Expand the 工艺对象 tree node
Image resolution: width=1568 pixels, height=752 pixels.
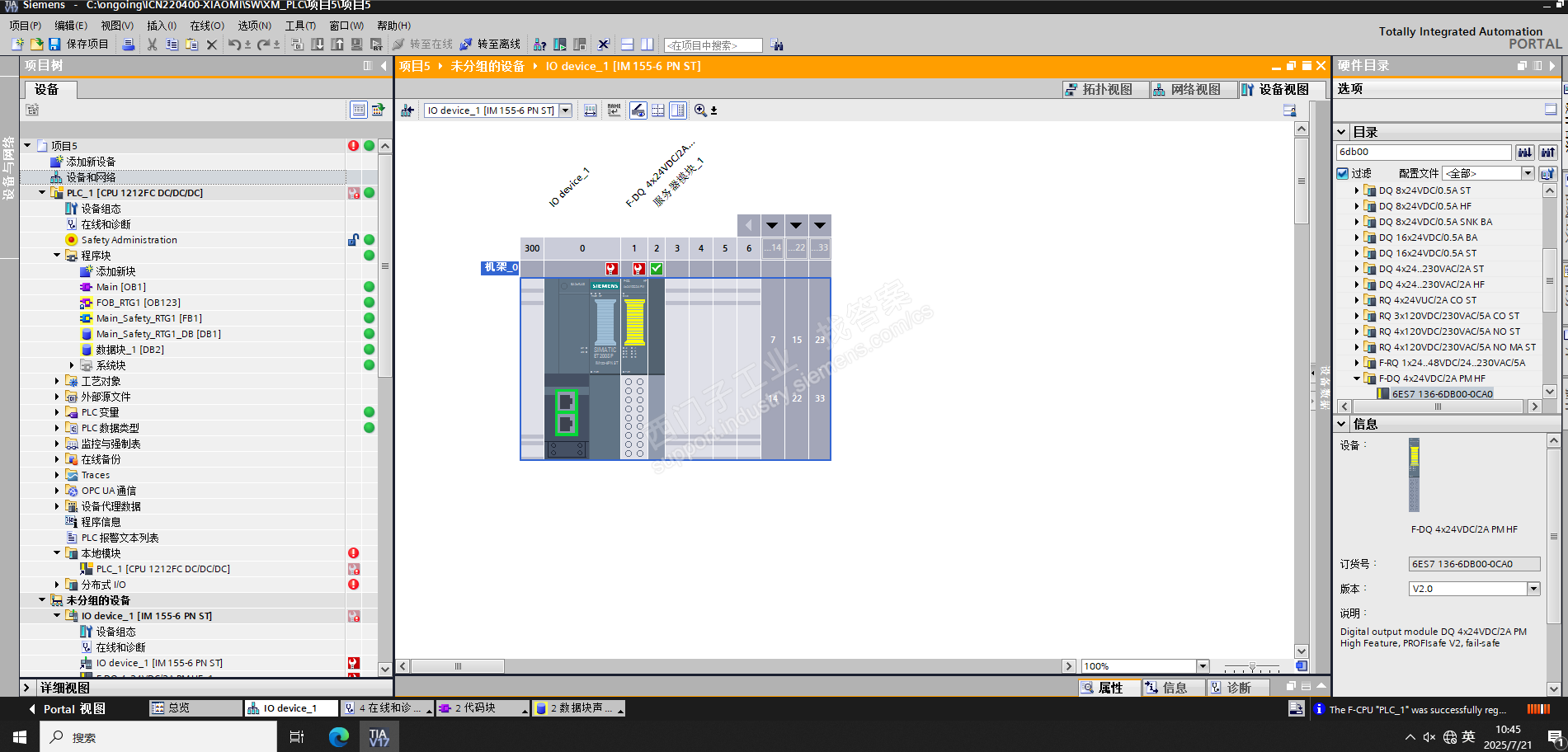[x=57, y=381]
